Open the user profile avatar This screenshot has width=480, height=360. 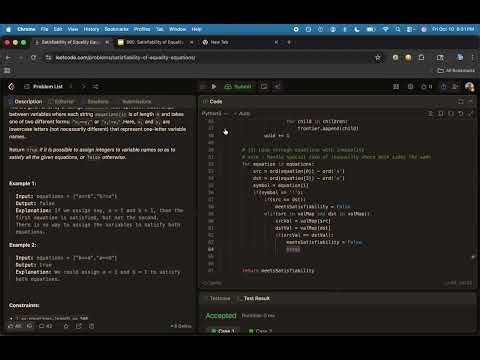click(469, 87)
